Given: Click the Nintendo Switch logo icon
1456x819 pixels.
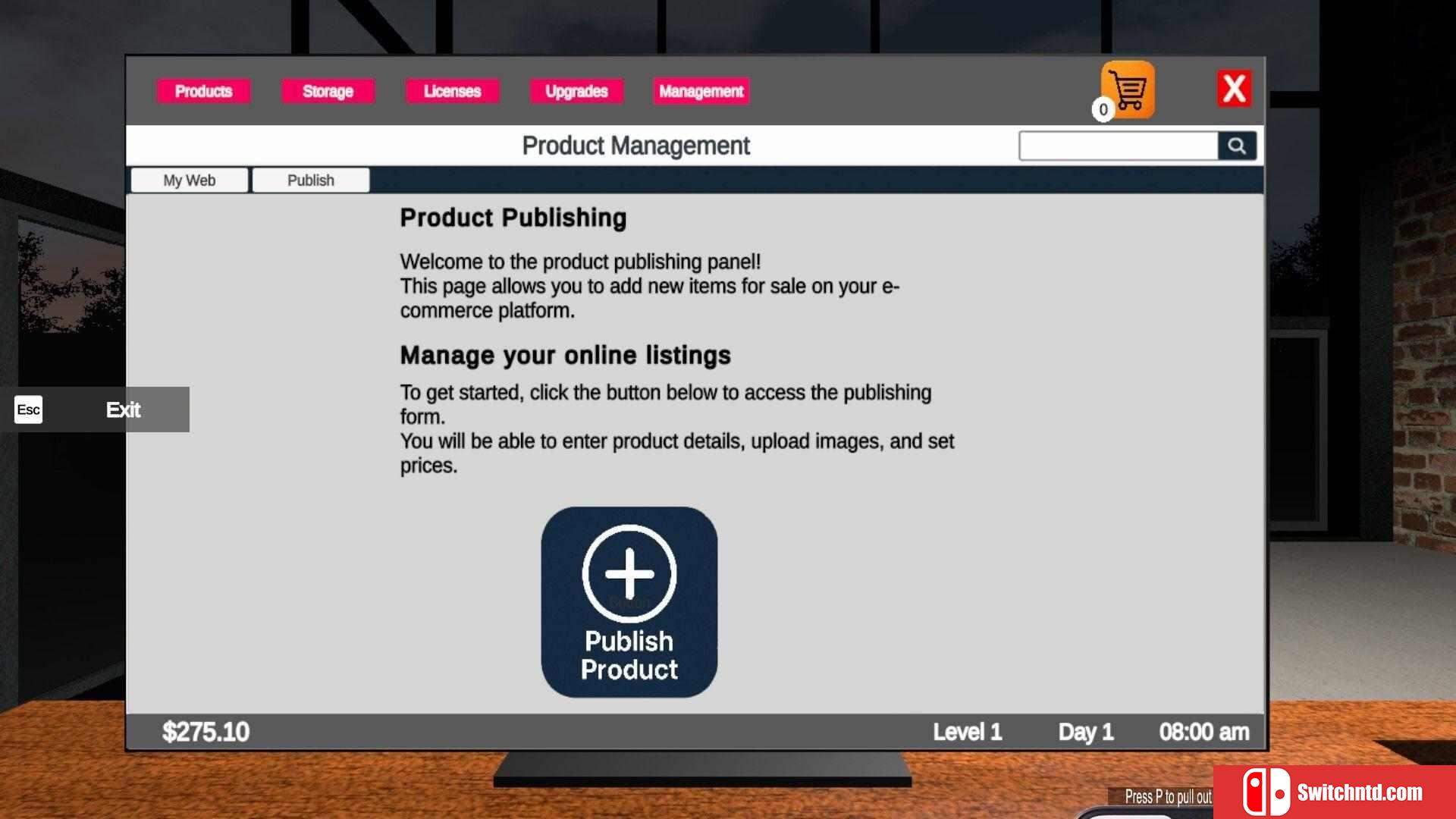Looking at the screenshot, I should click(x=1265, y=792).
